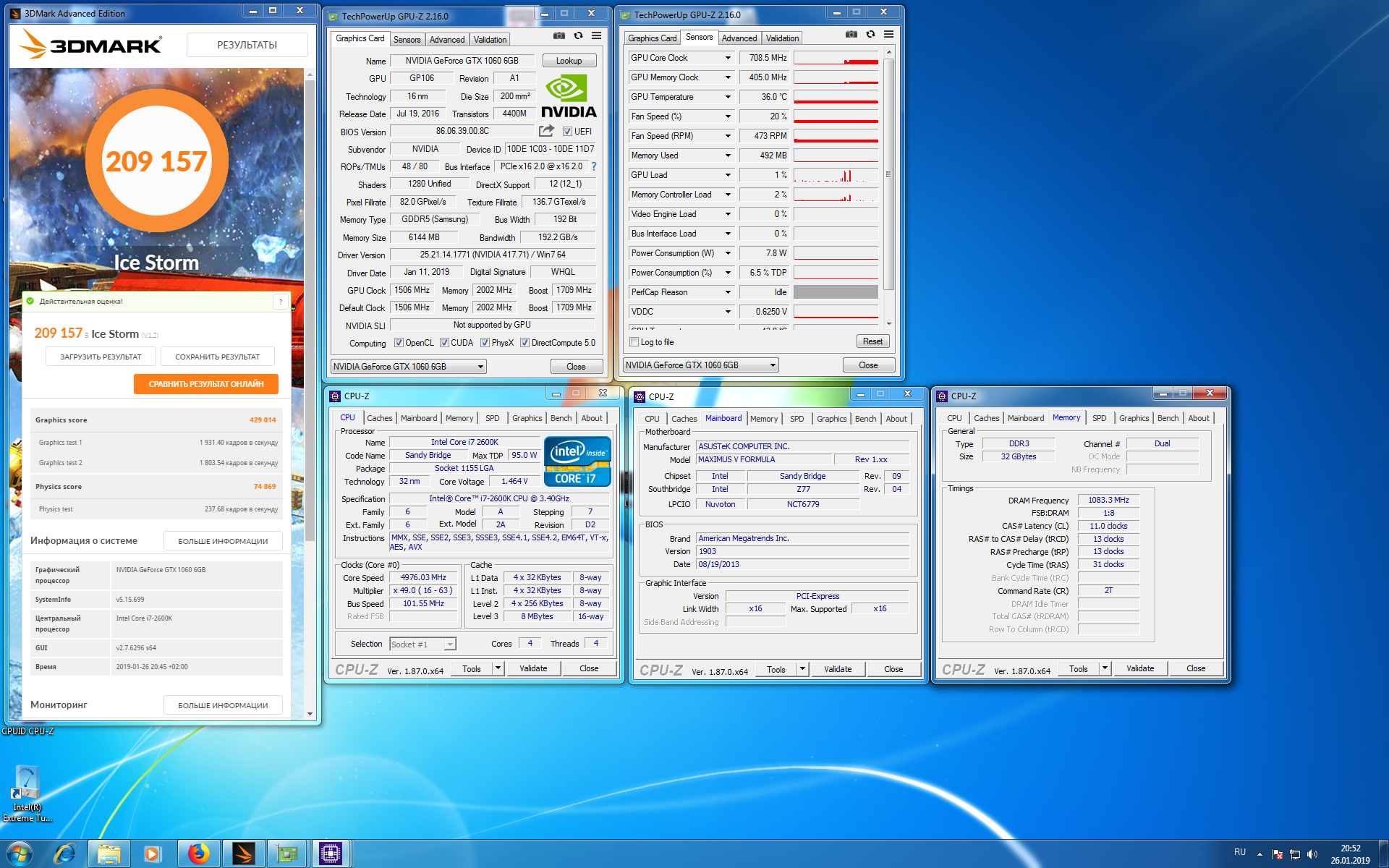Click the GPU Load sensor graph
Viewport: 1389px width, 868px height.
click(836, 175)
